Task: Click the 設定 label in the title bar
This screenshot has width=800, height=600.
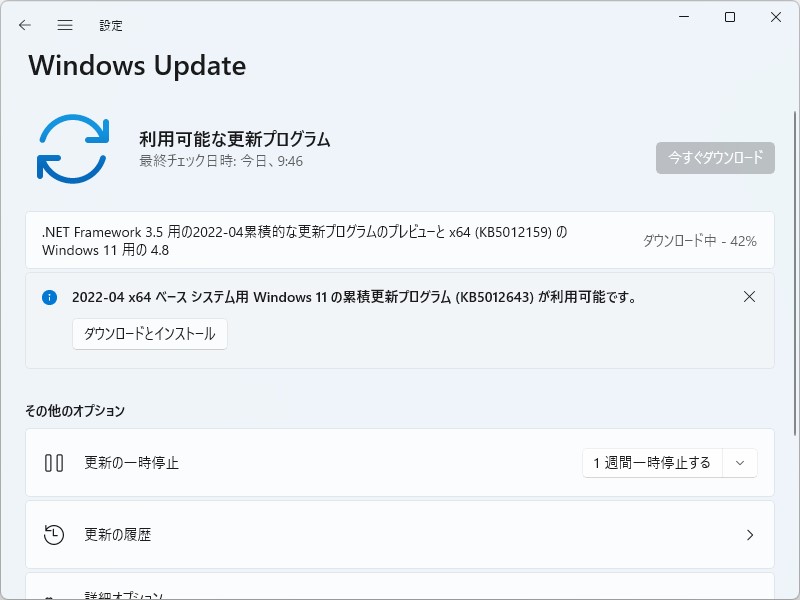Action: [111, 25]
